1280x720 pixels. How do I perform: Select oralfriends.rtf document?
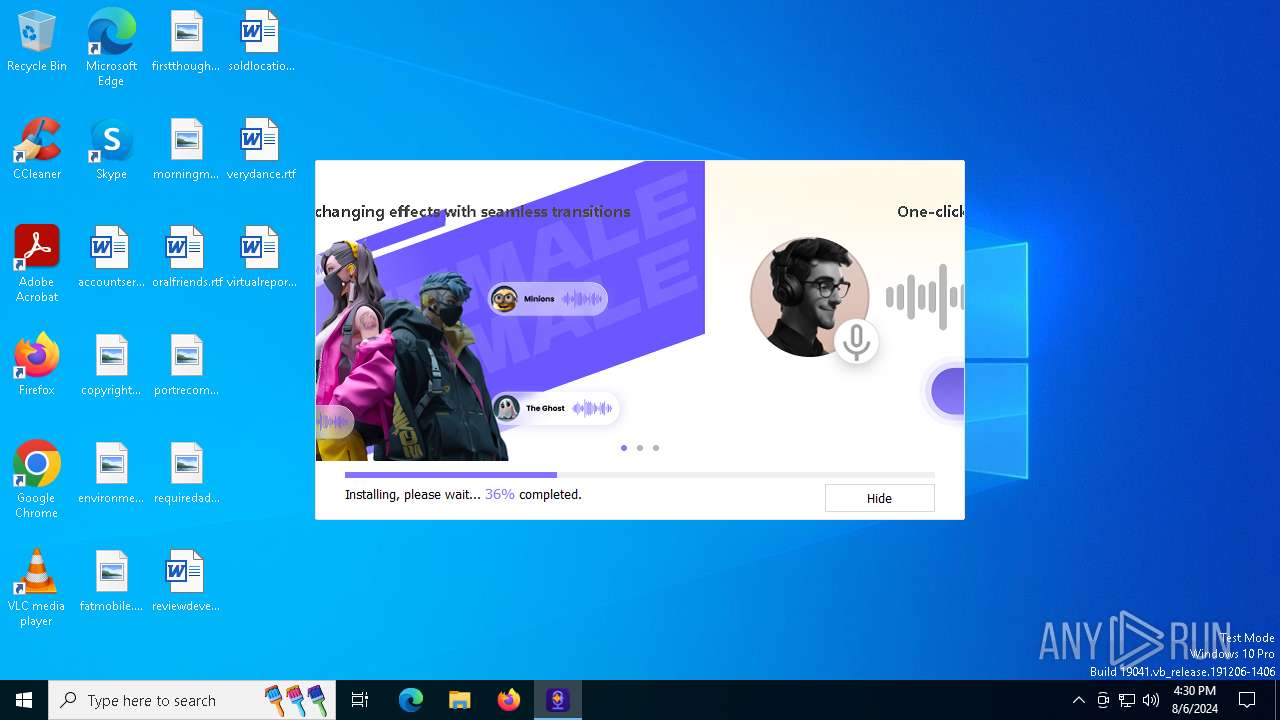[186, 257]
